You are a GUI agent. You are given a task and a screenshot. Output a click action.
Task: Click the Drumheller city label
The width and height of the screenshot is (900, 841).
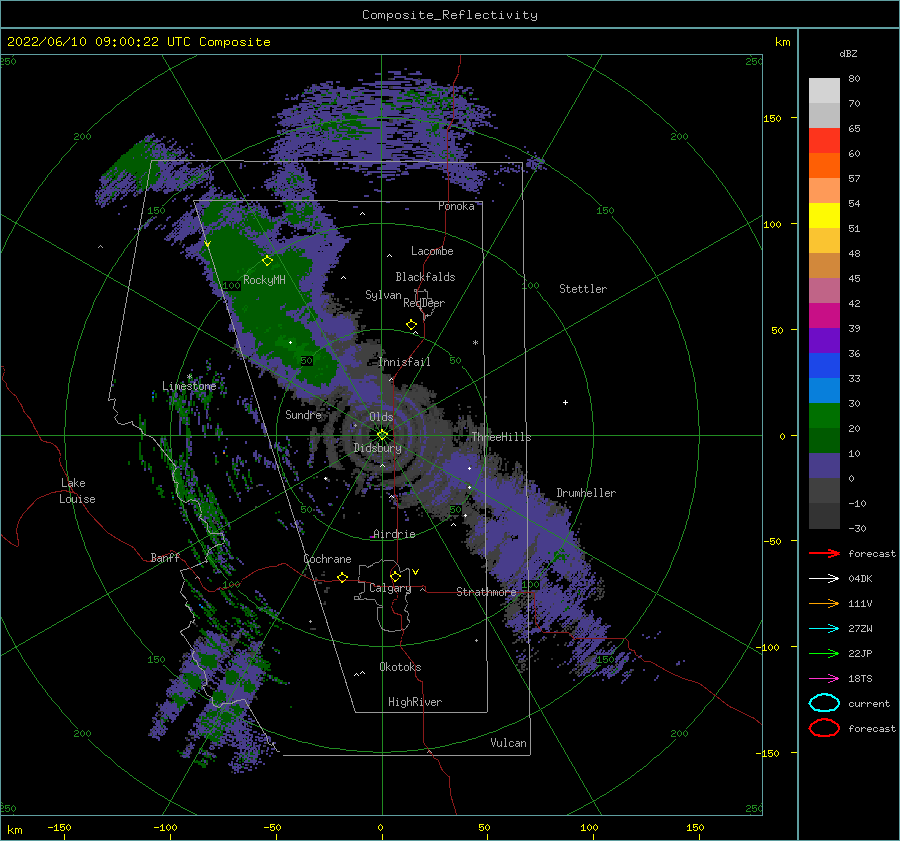click(x=586, y=493)
